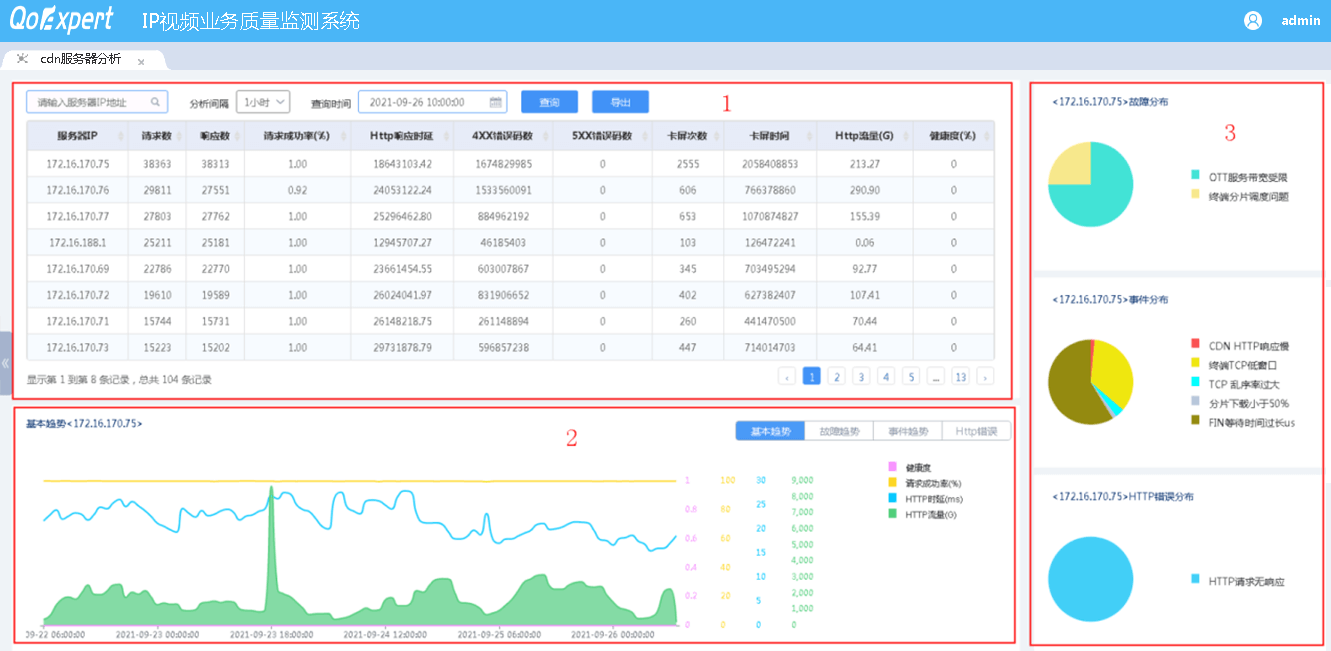Screen dimensions: 1331x651
Task: Click the HTTP请求无响应 blue legend swatch
Action: [x=1195, y=580]
